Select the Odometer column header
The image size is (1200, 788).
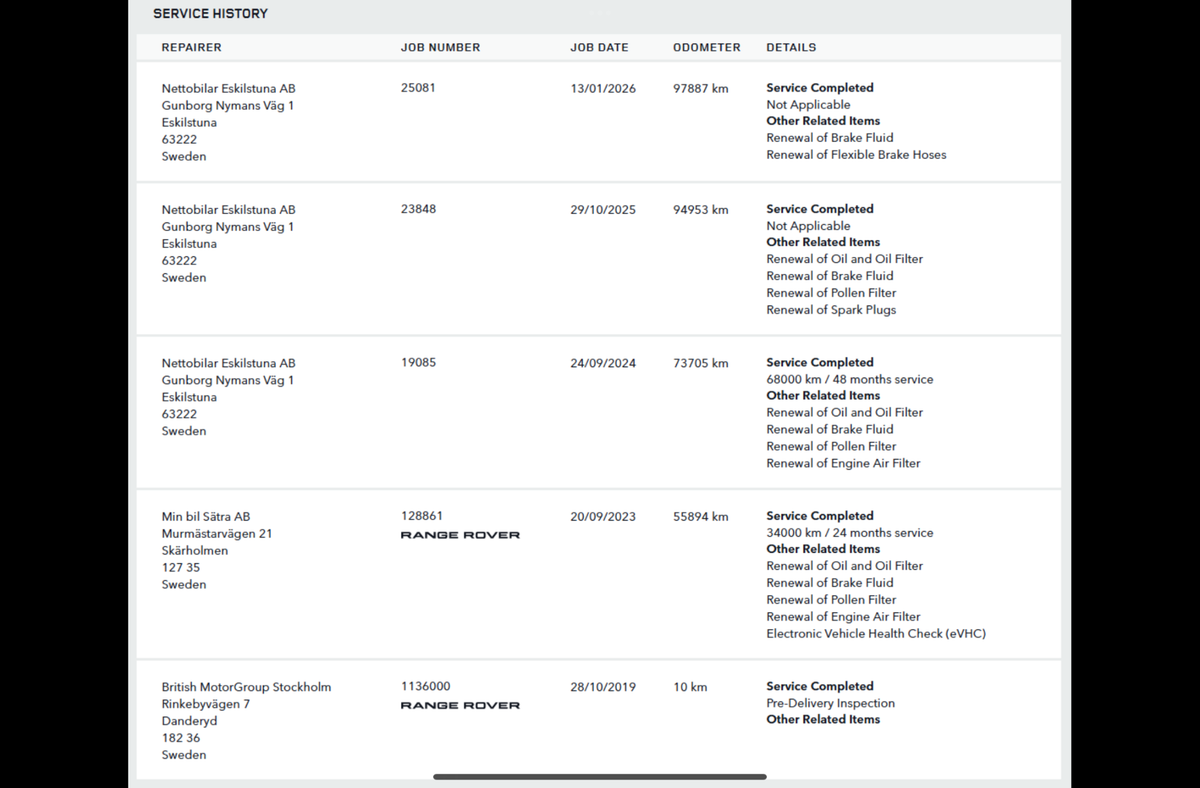[x=707, y=47]
